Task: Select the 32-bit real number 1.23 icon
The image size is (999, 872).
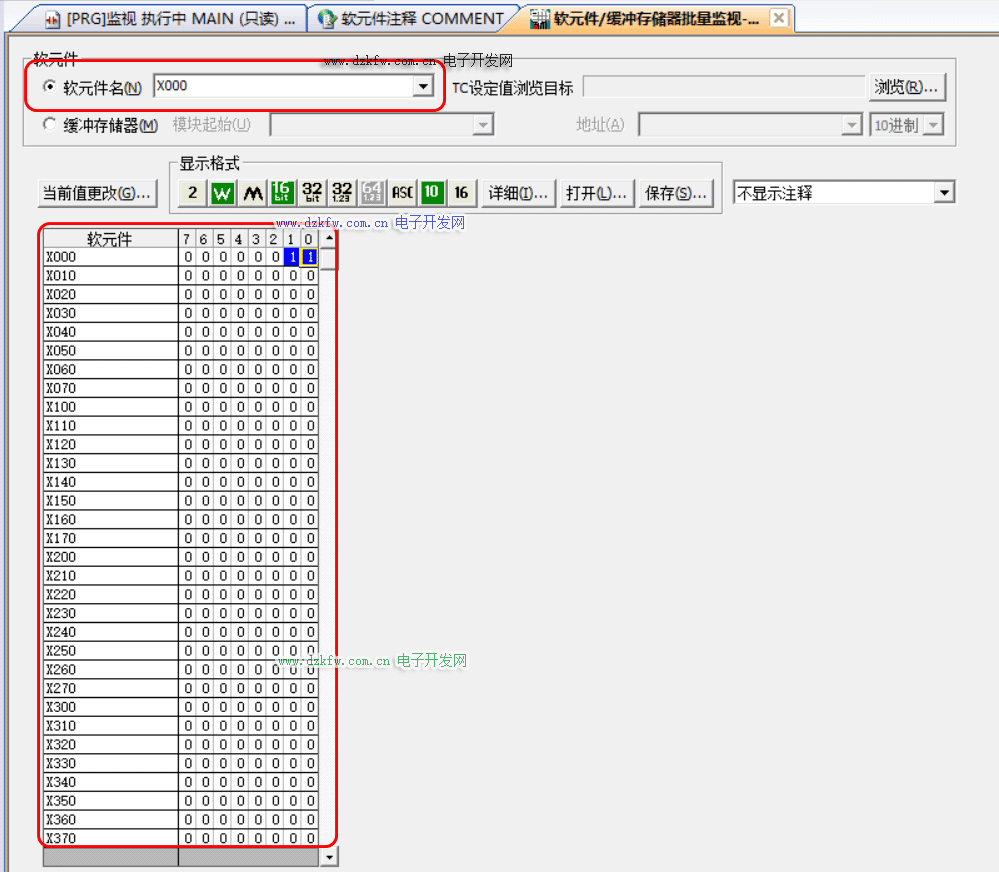Action: pos(342,193)
